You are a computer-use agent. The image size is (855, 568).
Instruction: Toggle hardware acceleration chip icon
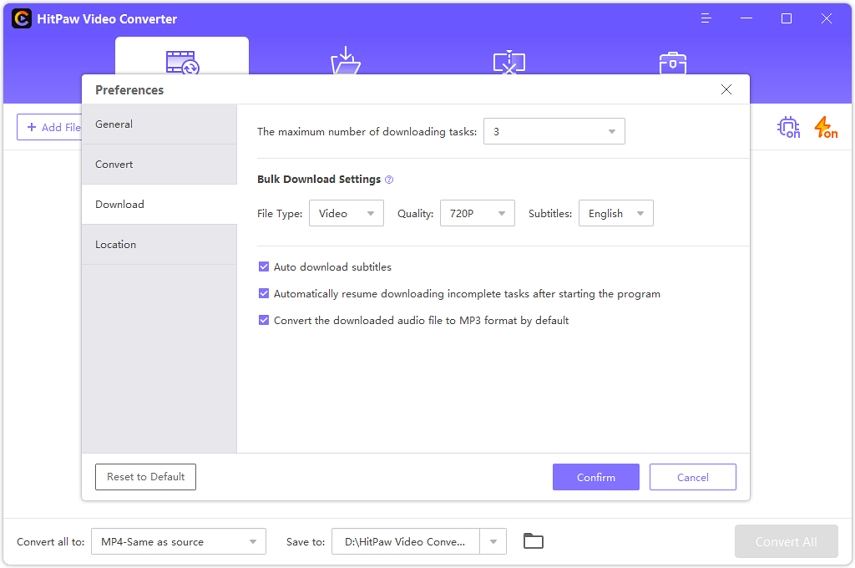click(788, 127)
